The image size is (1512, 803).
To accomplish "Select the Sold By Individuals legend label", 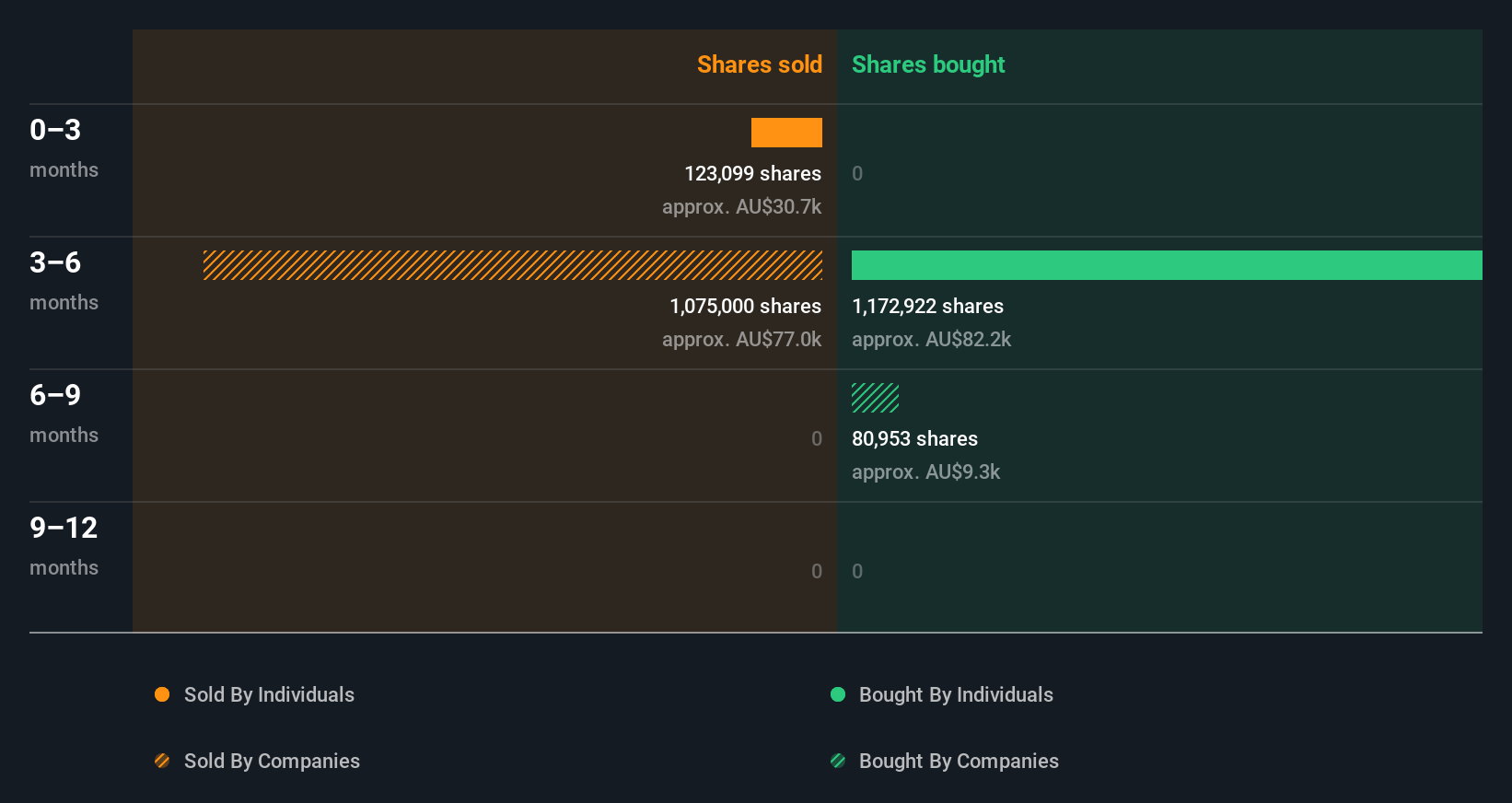I will pos(269,694).
